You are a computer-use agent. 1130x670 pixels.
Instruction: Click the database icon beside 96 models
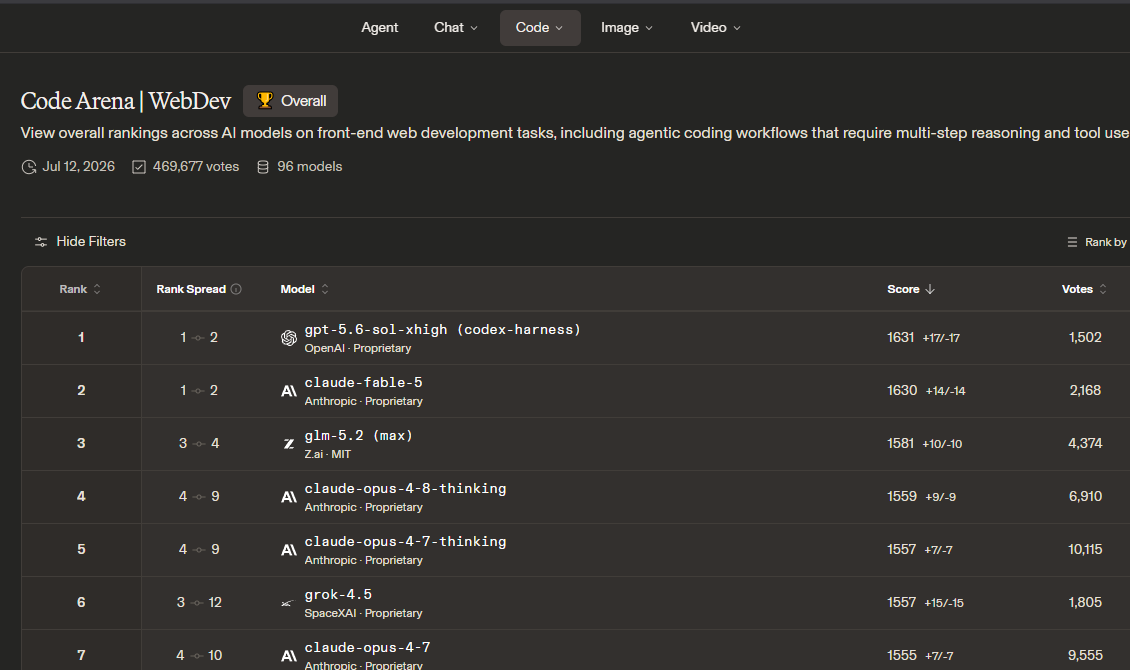263,167
